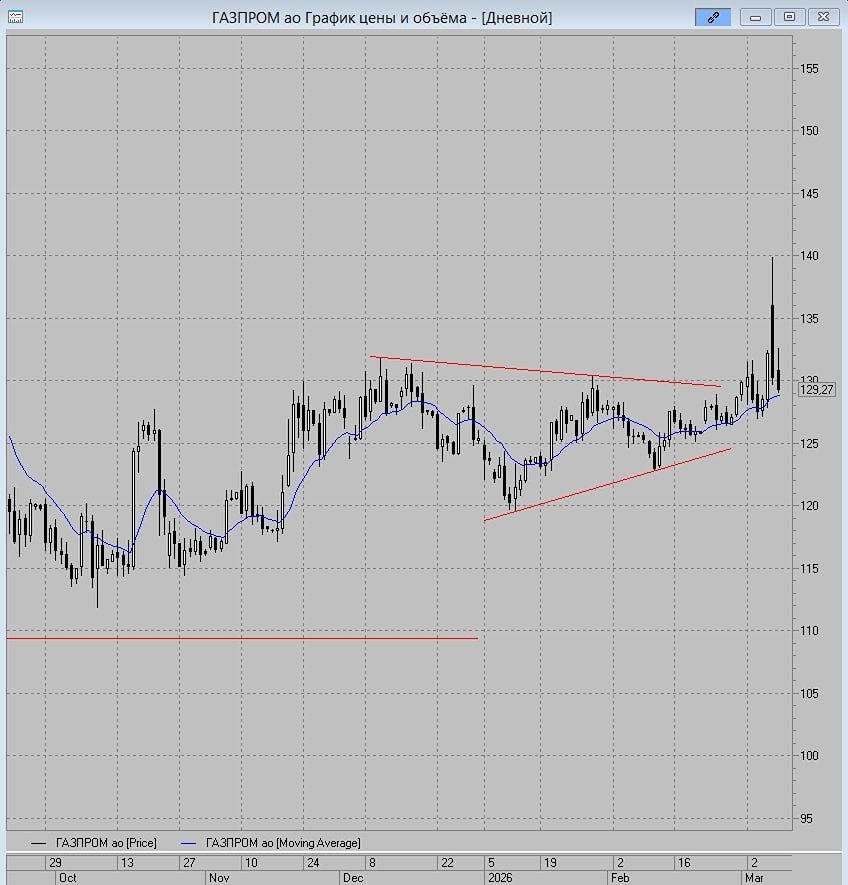The image size is (848, 885).
Task: Click the 155 price axis label
Action: tap(809, 69)
